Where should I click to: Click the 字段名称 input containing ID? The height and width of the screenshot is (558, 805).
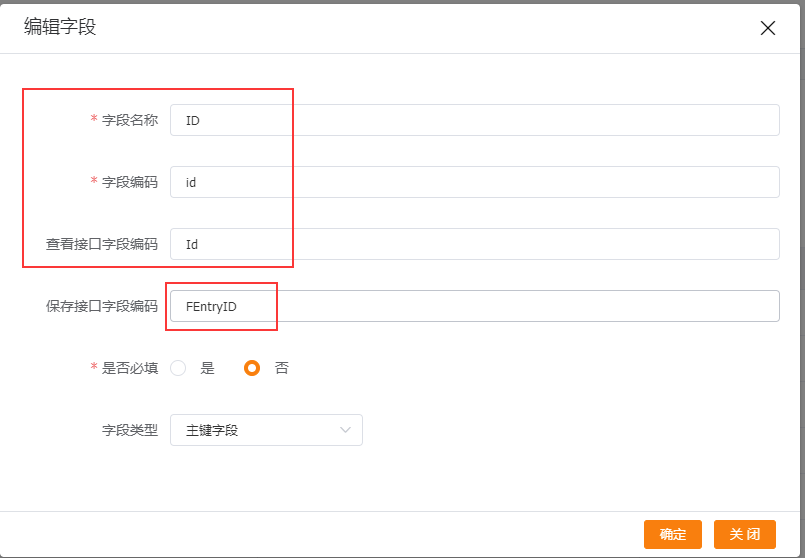(475, 120)
